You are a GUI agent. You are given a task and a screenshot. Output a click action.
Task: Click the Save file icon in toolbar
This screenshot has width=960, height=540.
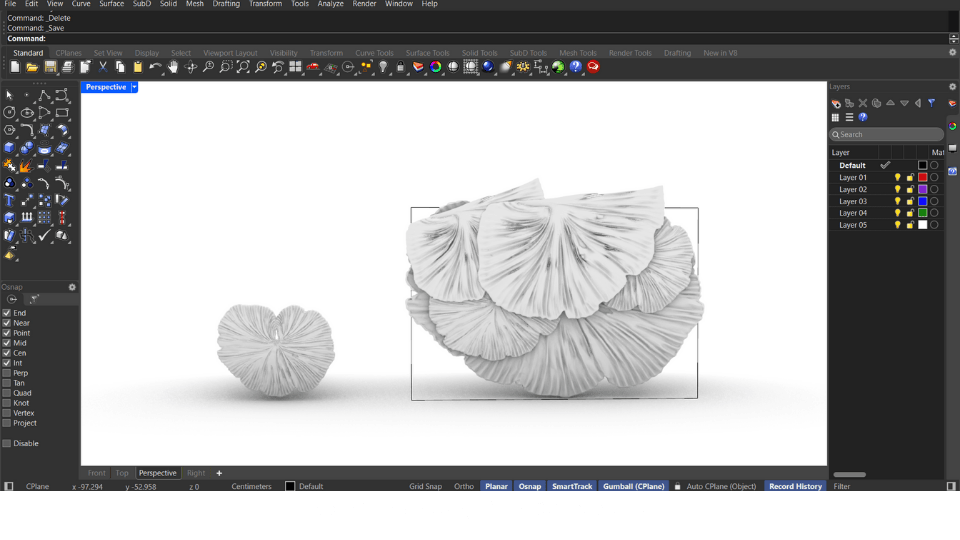[50, 67]
